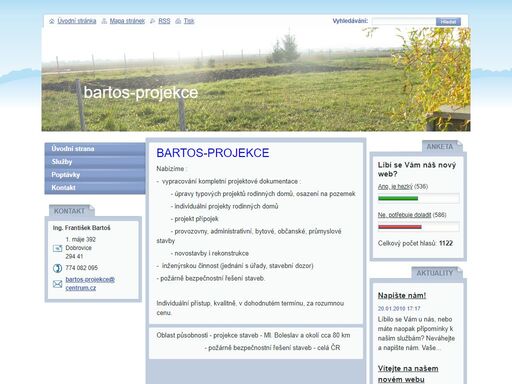The width and height of the screenshot is (512, 384).
Task: Open the Kontakt menu item
Action: (95, 188)
